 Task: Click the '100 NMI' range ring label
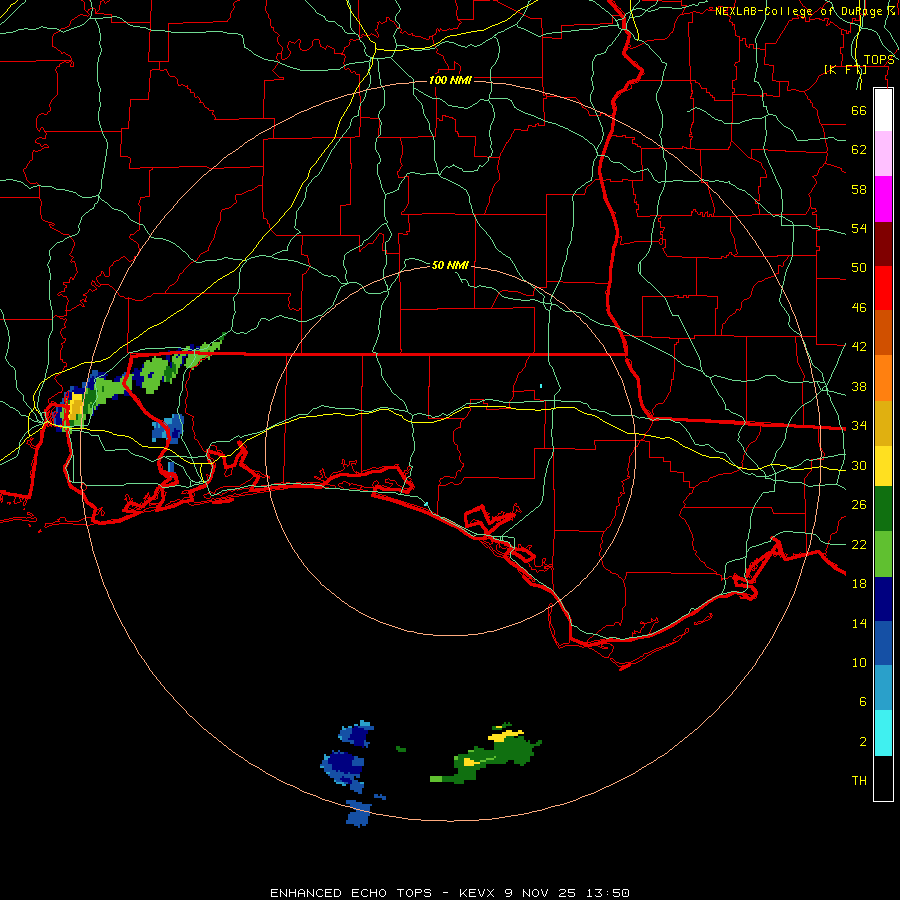450,80
